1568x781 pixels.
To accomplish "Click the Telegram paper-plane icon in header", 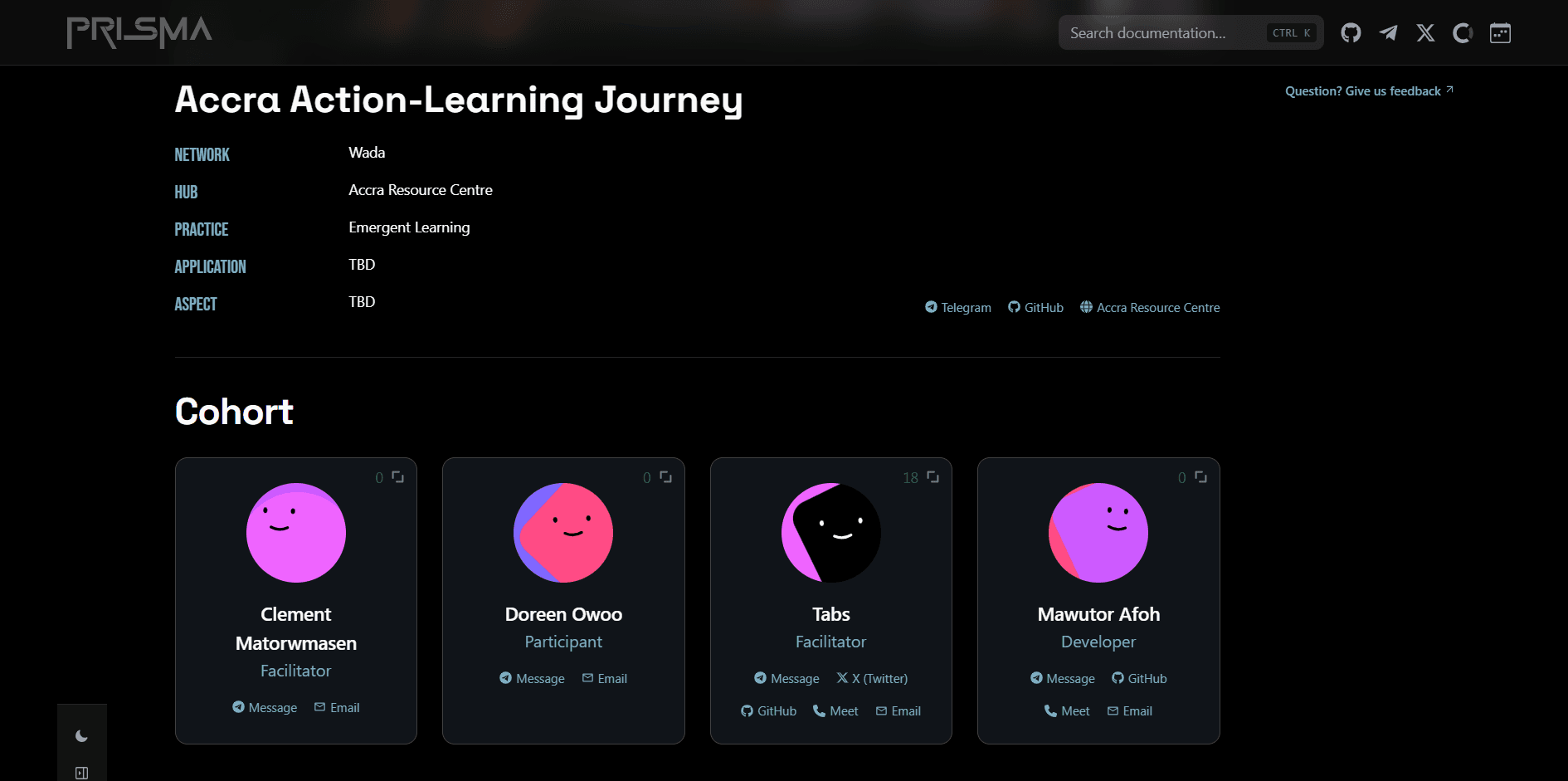I will (1388, 33).
